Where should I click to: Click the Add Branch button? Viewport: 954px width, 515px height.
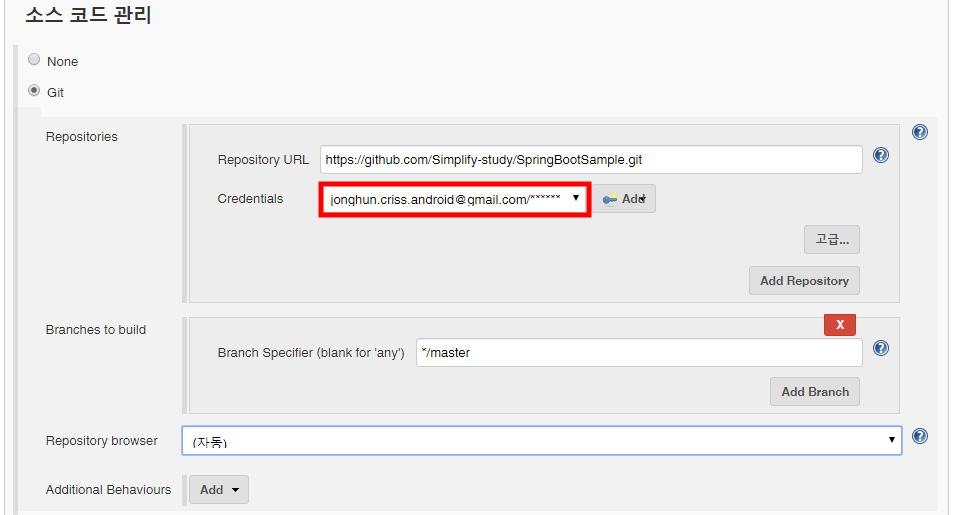point(815,391)
